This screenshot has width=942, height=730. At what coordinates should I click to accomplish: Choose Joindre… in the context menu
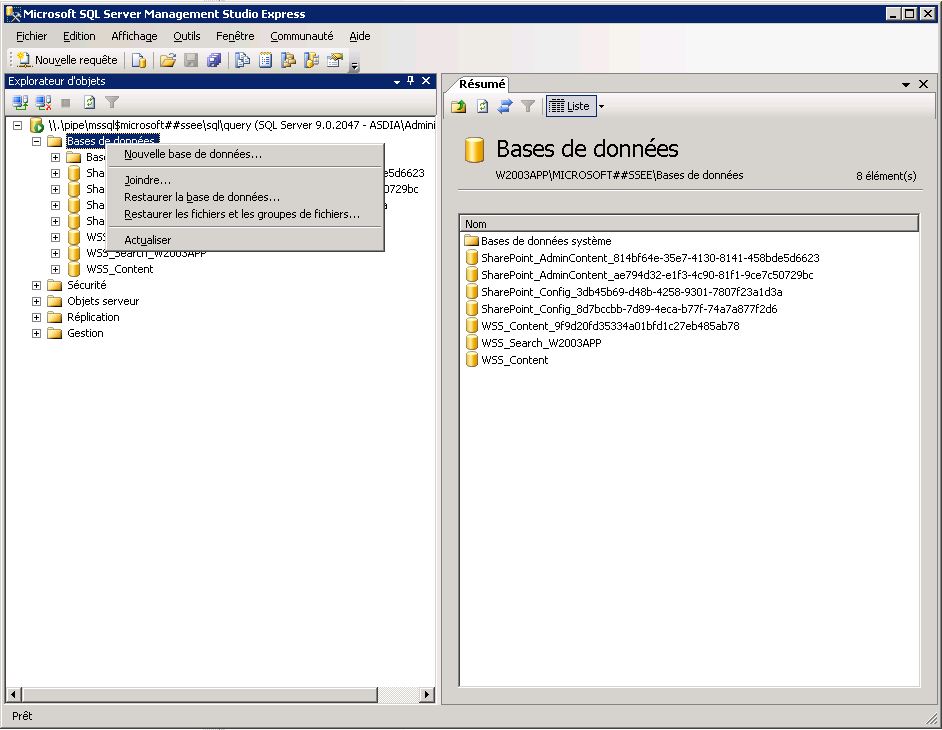[245, 180]
